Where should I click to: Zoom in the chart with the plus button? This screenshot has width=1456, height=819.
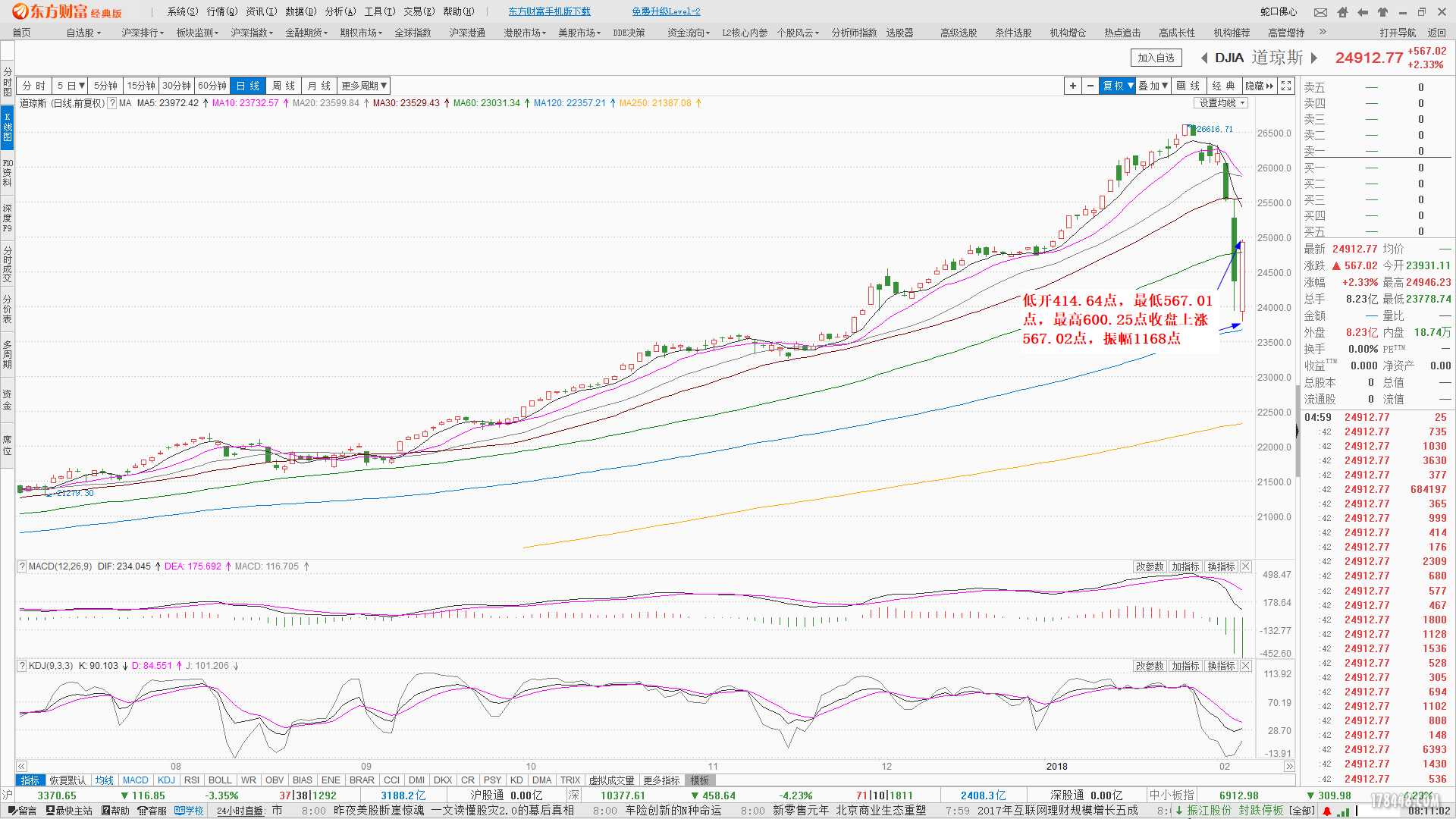(x=1072, y=86)
